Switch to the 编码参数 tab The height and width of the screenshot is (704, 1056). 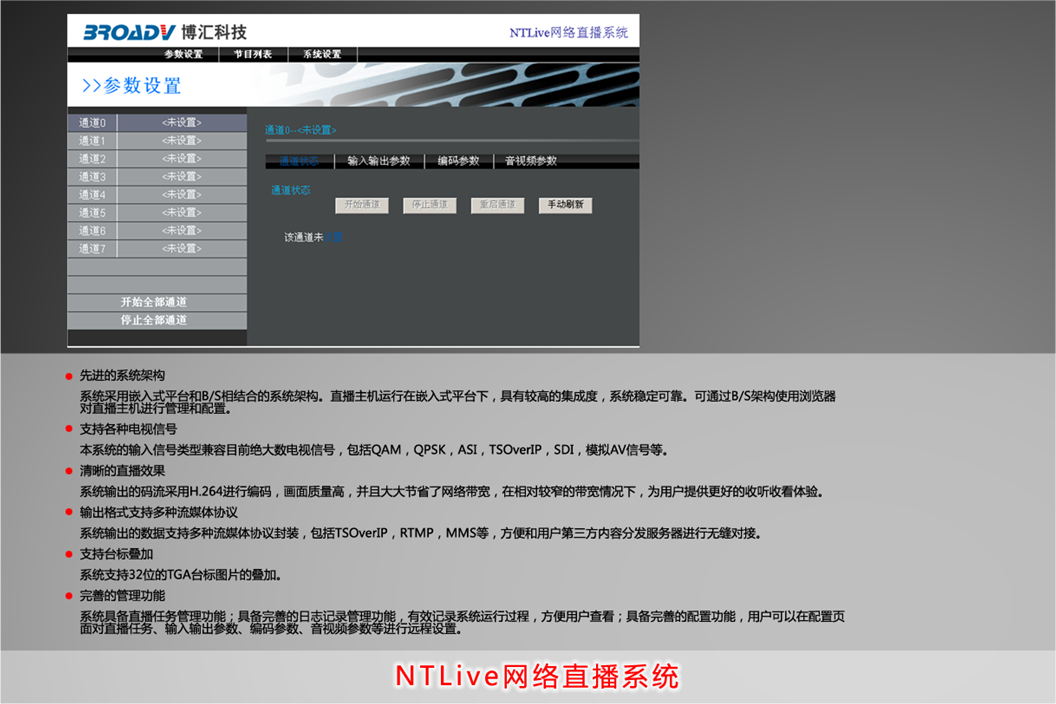pyautogui.click(x=458, y=161)
